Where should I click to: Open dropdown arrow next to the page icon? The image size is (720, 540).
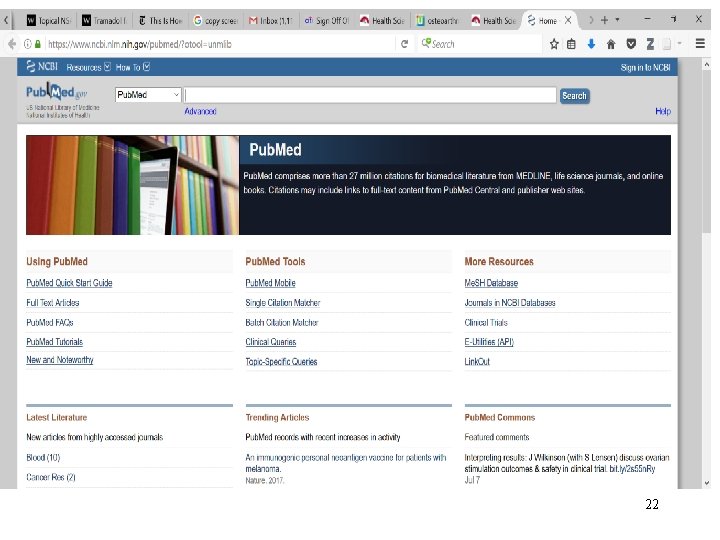point(680,44)
